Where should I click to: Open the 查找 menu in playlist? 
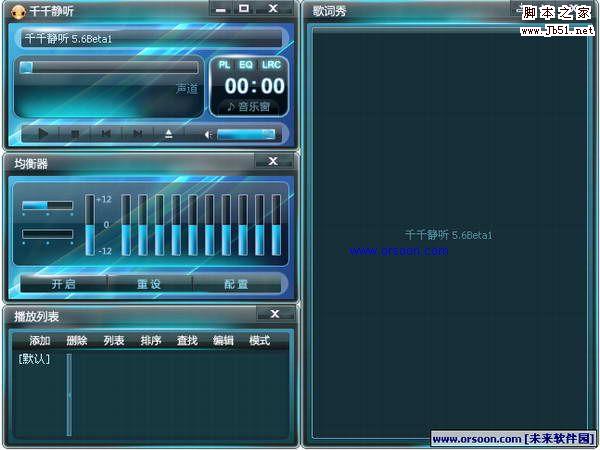click(x=187, y=341)
